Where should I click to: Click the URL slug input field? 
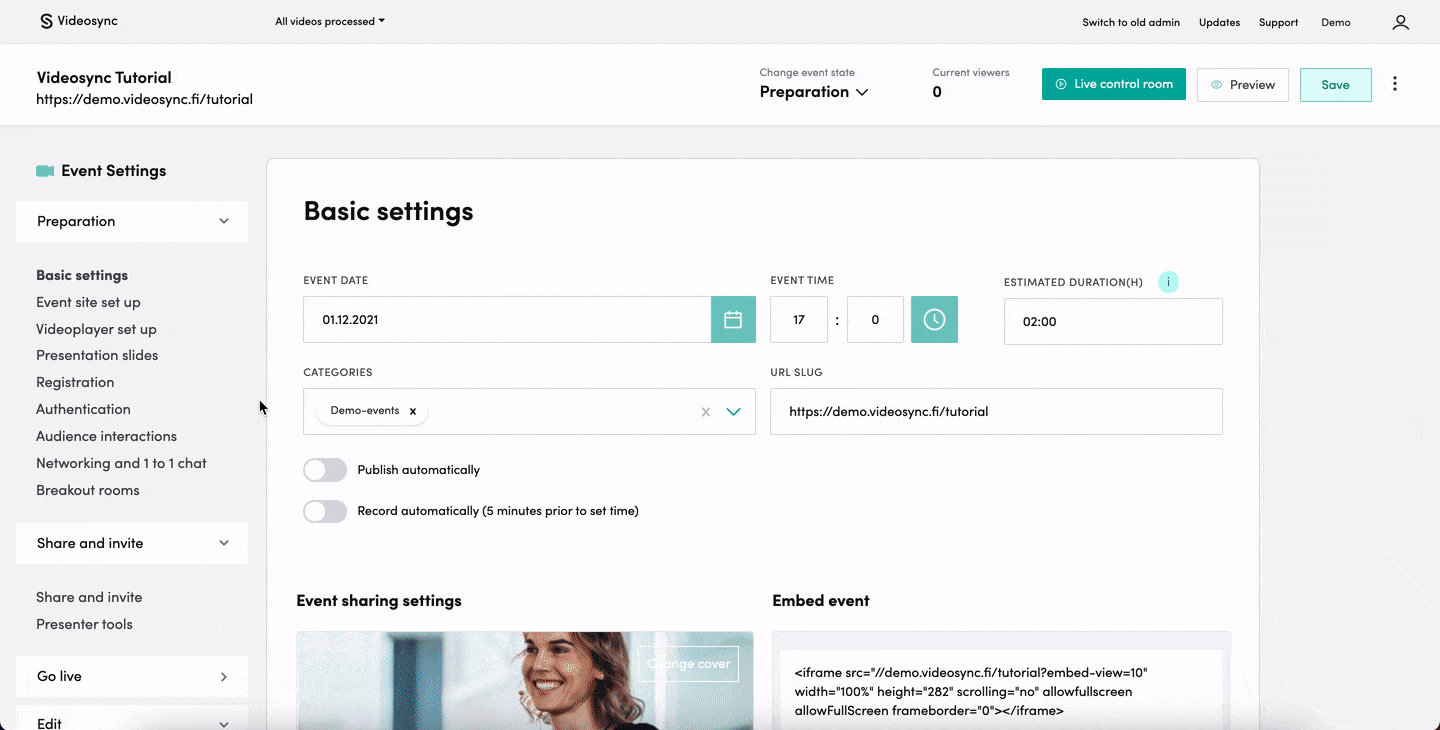pyautogui.click(x=995, y=411)
